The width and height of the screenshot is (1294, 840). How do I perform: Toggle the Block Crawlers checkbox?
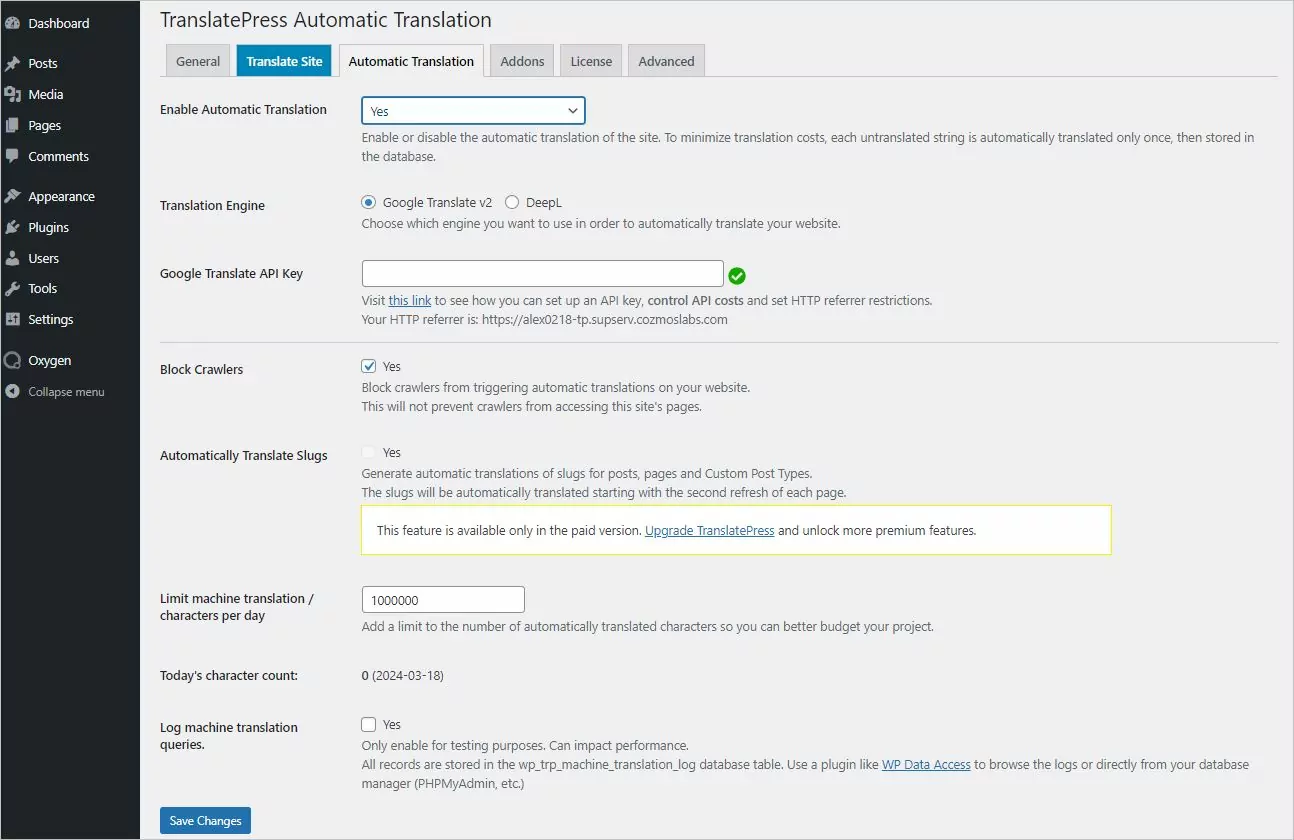coord(369,366)
